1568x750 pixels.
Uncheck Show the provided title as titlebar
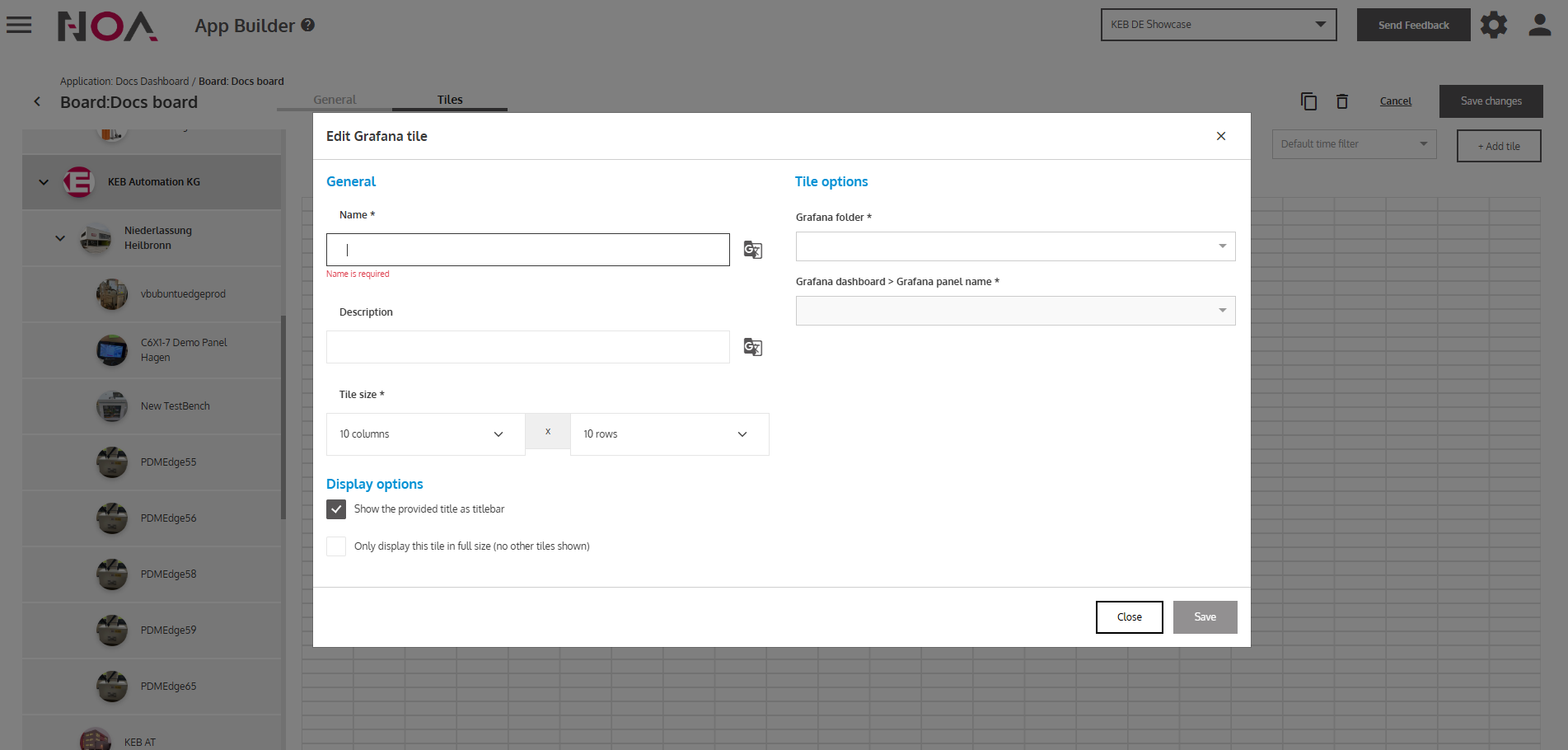336,509
